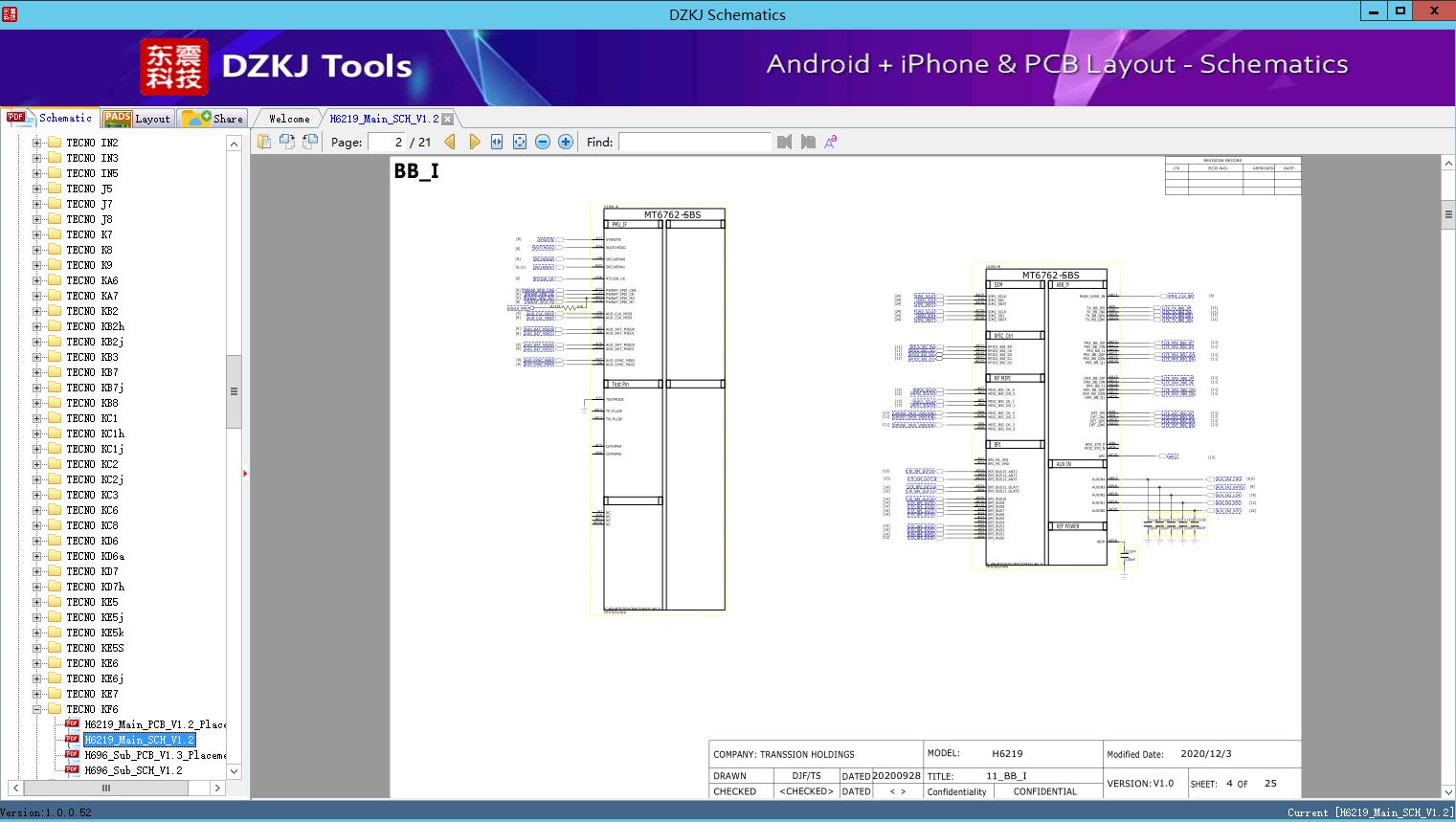This screenshot has width=1456, height=822.
Task: Zoom out with the minus icon
Action: [543, 142]
